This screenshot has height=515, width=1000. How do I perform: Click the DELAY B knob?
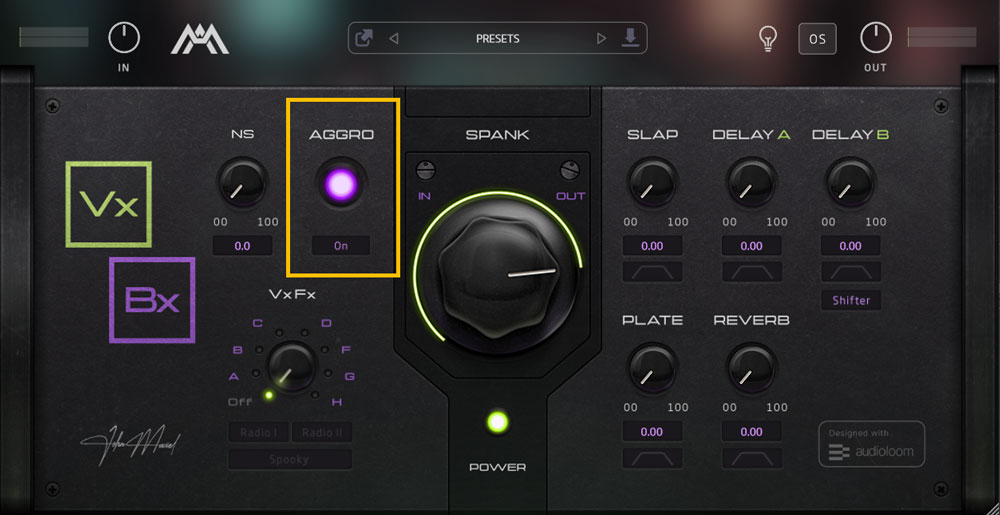tap(851, 184)
